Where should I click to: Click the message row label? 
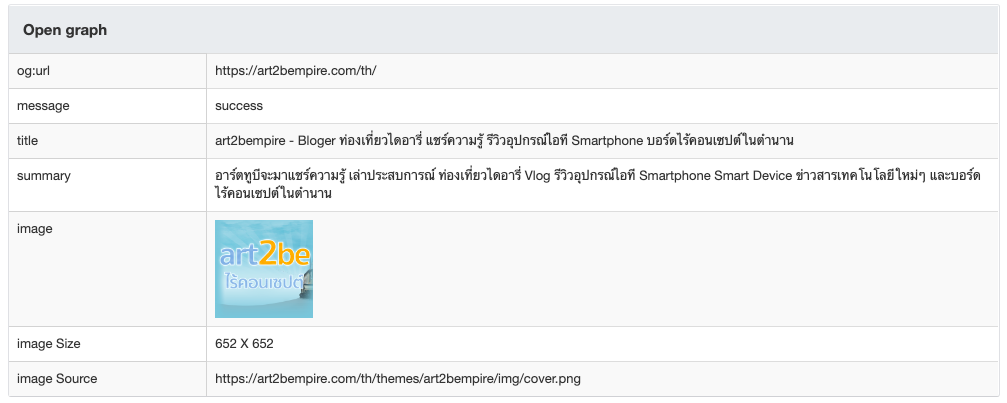coord(43,105)
